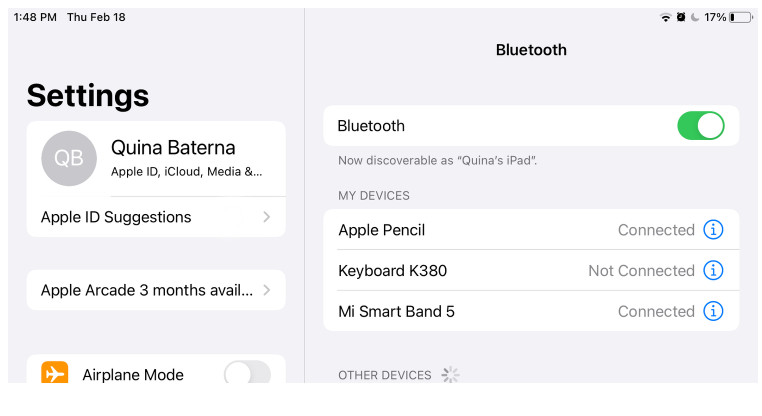Open Apple ID Suggestions chevron

(266, 217)
